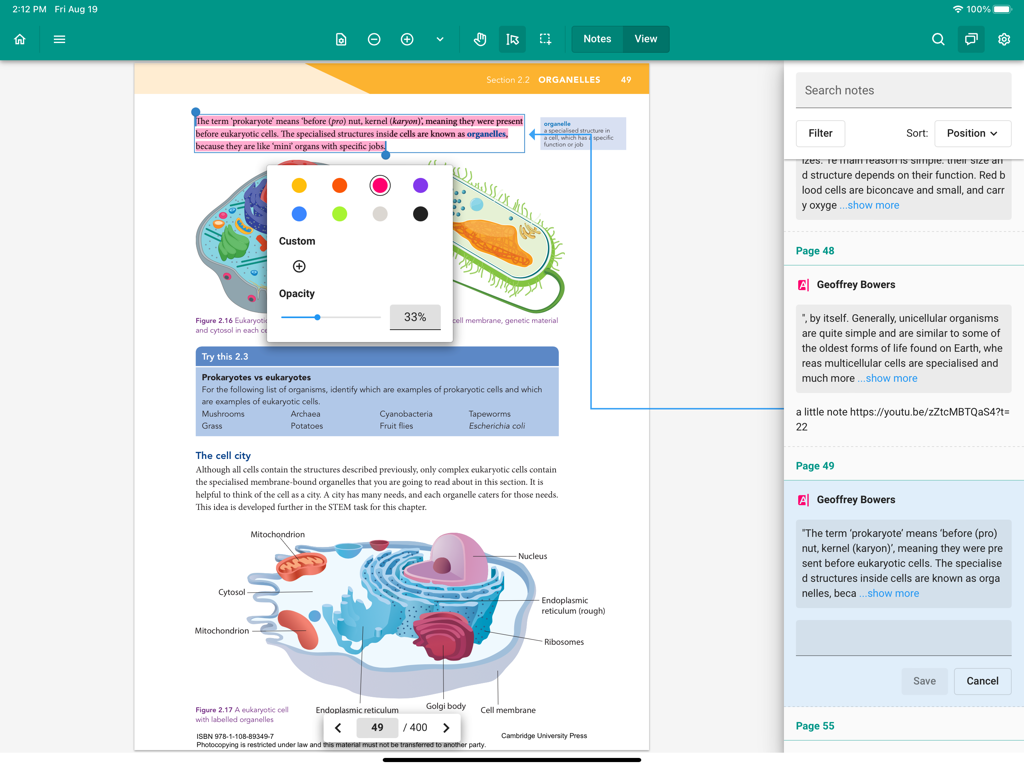Add a custom color with the plus

pyautogui.click(x=298, y=266)
